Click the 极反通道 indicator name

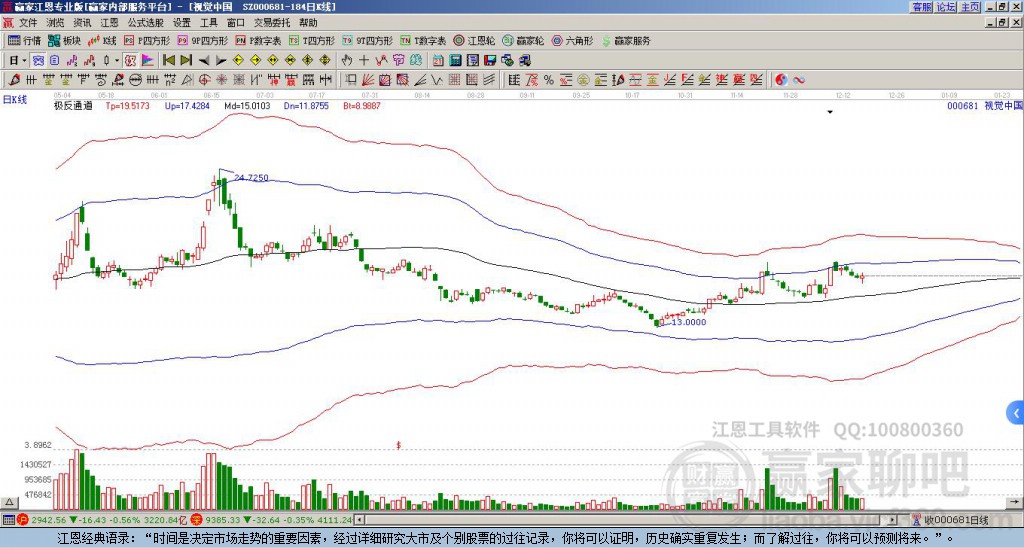pos(73,106)
